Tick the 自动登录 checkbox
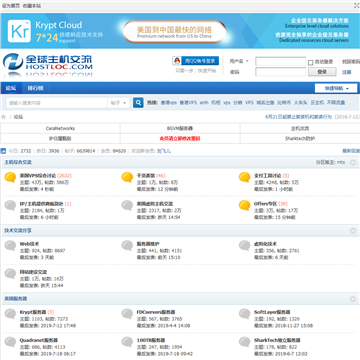The height and width of the screenshot is (360, 360). [x=310, y=62]
